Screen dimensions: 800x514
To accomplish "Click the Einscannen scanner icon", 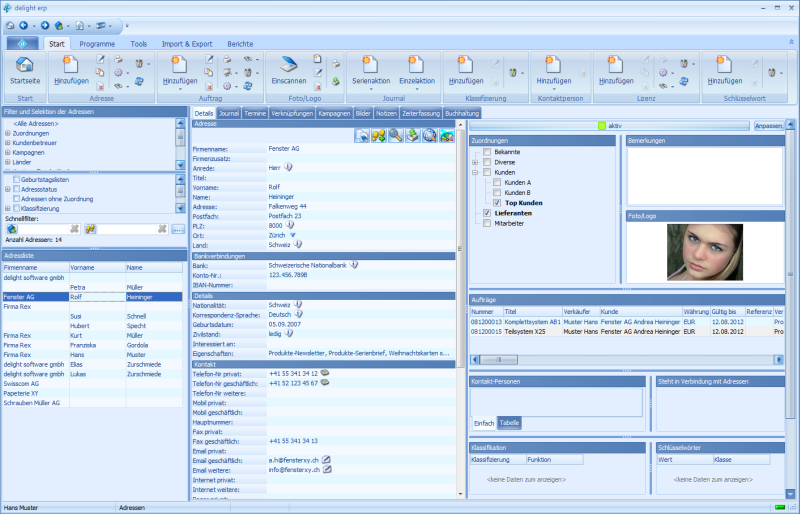I will [288, 65].
